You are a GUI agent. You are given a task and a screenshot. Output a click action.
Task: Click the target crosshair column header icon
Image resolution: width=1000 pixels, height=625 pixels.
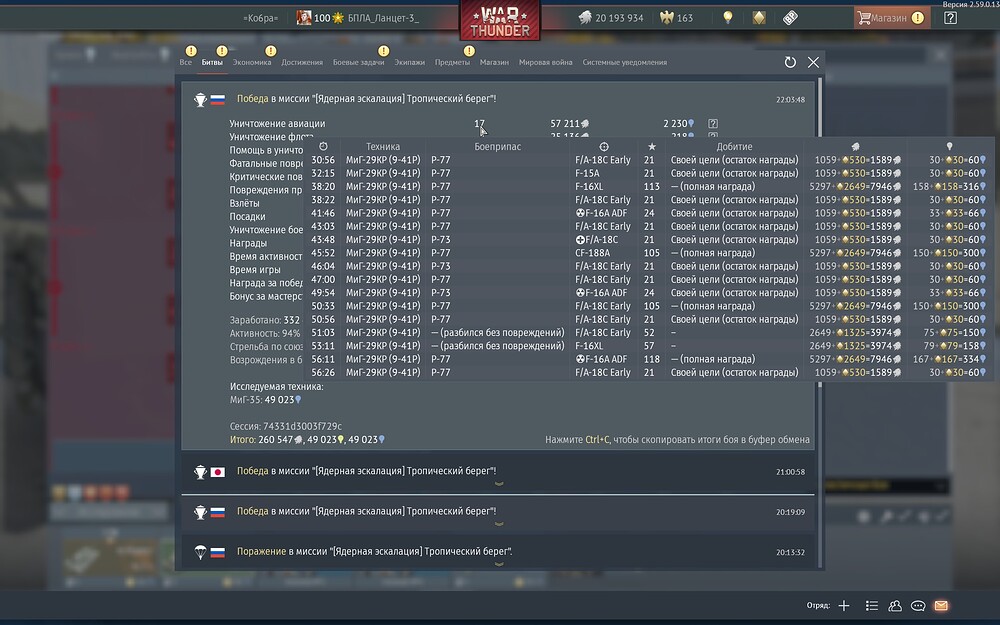coord(604,147)
